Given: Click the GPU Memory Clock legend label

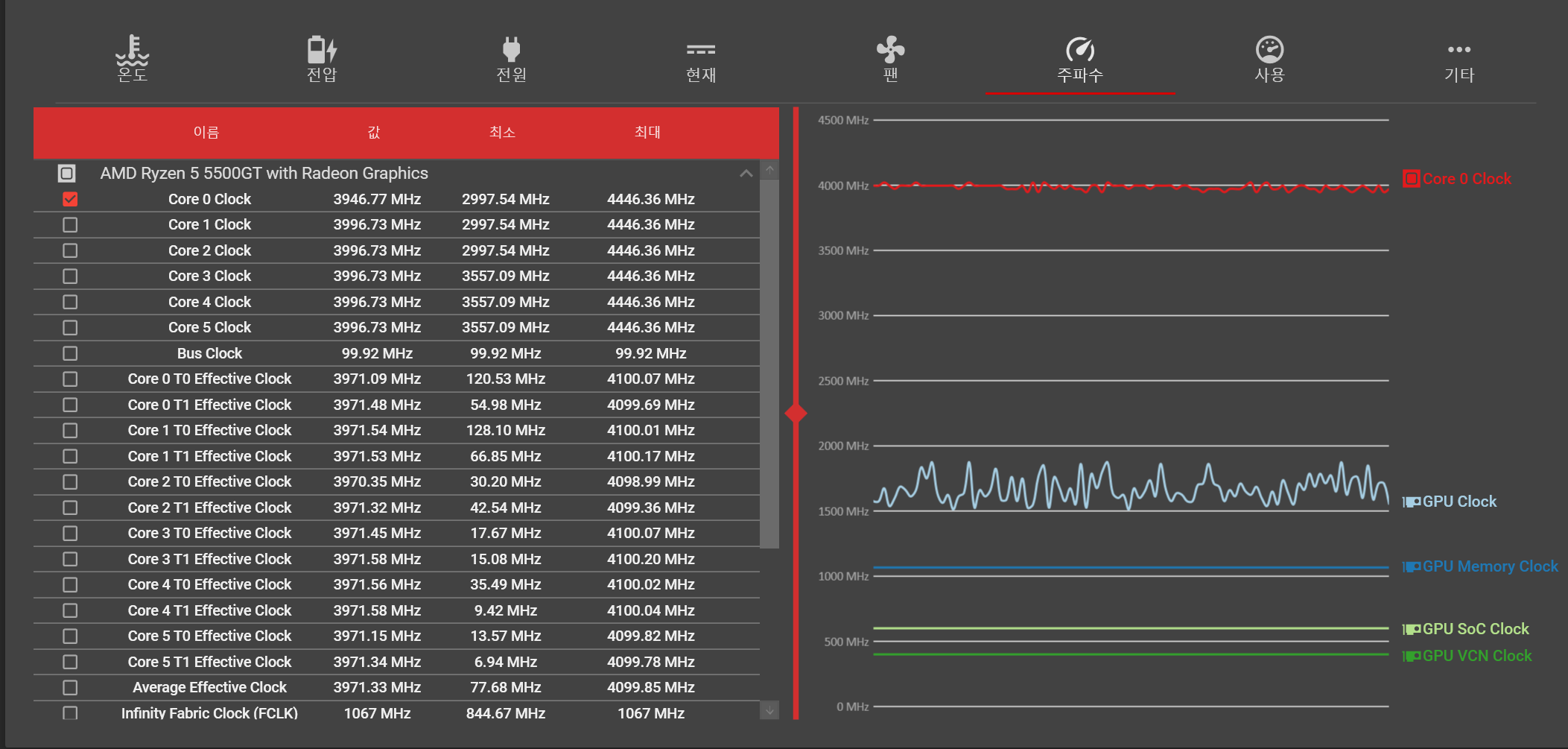Looking at the screenshot, I should 1491,566.
